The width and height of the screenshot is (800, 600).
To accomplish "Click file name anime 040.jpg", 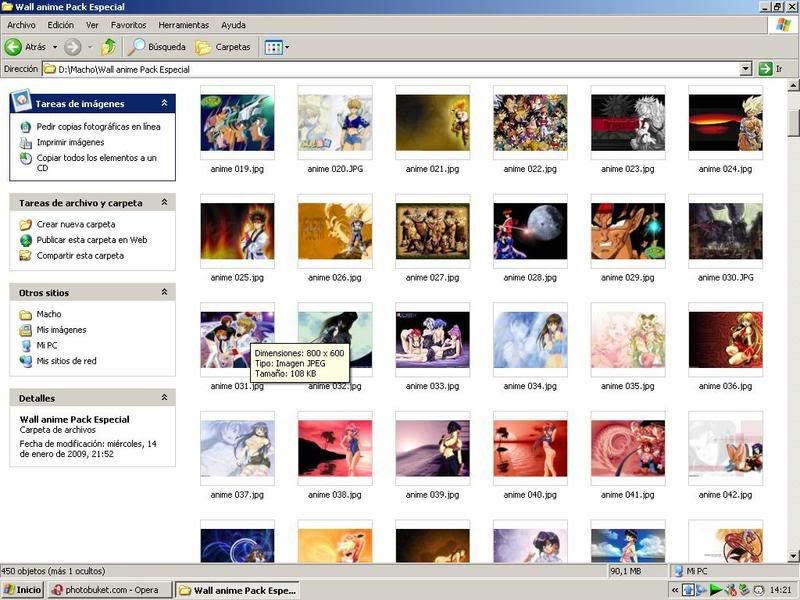I will coord(530,495).
